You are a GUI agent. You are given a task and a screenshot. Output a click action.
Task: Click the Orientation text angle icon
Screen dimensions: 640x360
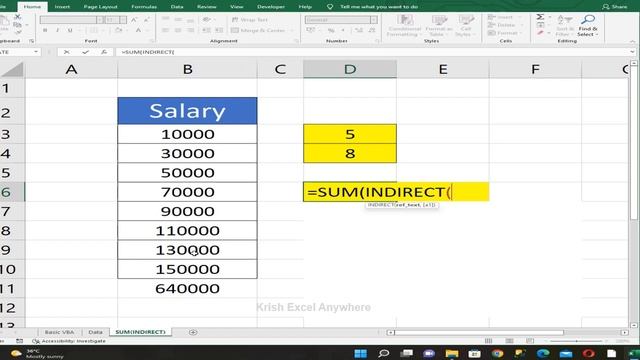tap(207, 20)
